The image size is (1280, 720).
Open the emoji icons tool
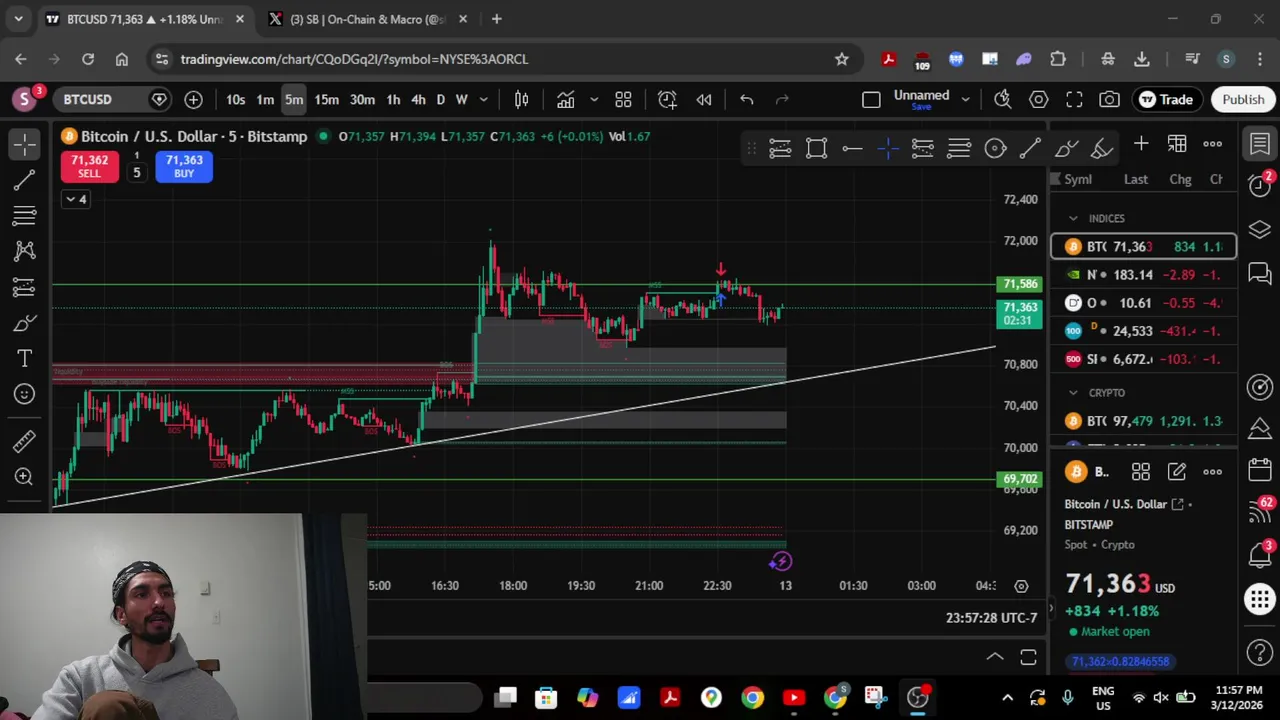[24, 394]
